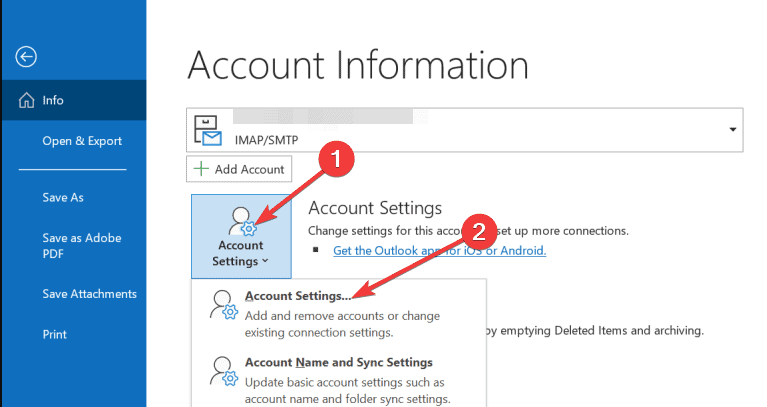Viewport: 767px width, 407px height.
Task: Click the person-gear icon on Account Settings button
Action: (242, 221)
